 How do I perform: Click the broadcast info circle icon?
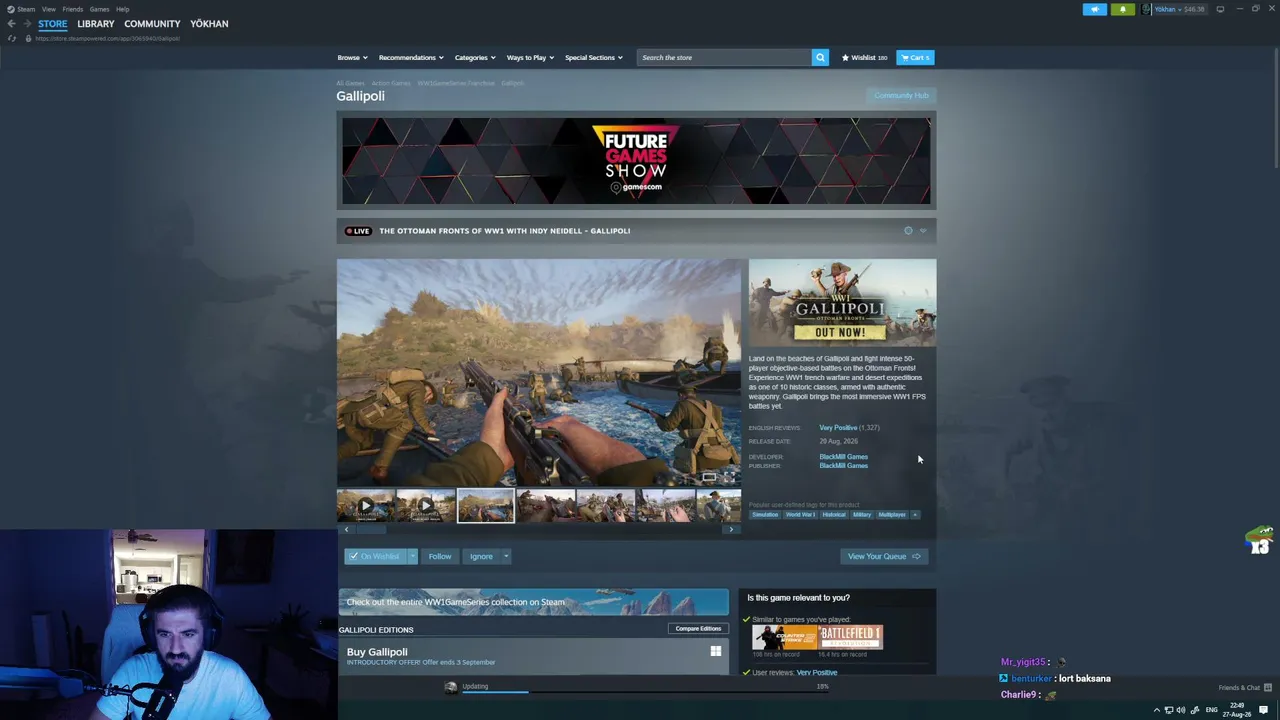click(x=908, y=231)
